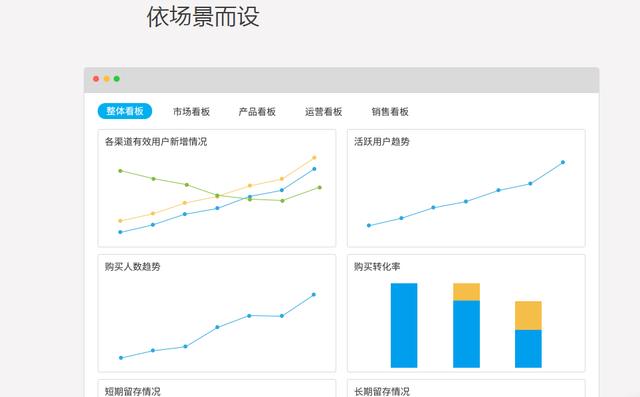Screen dimensions: 640x397
Task: Click the green maximize window dot
Action: coord(117,79)
